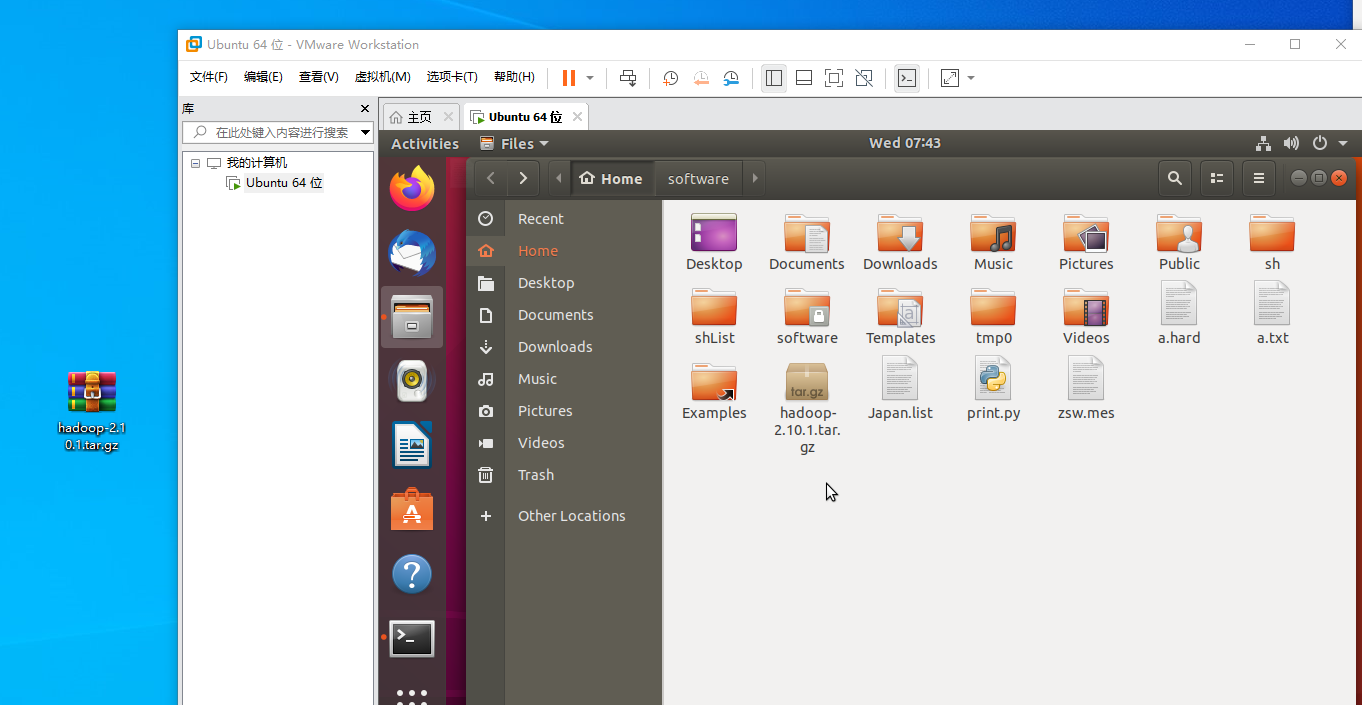1362x705 pixels.
Task: Select the zsw.mes file
Action: point(1086,389)
